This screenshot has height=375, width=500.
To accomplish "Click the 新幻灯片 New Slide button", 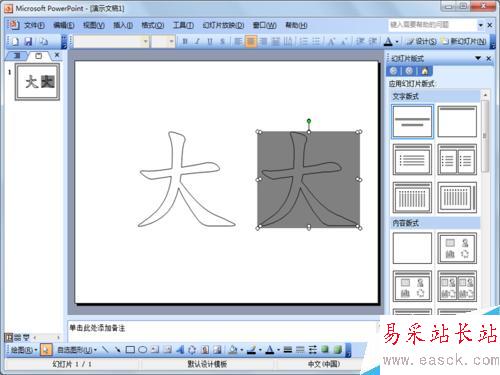I will (463, 42).
